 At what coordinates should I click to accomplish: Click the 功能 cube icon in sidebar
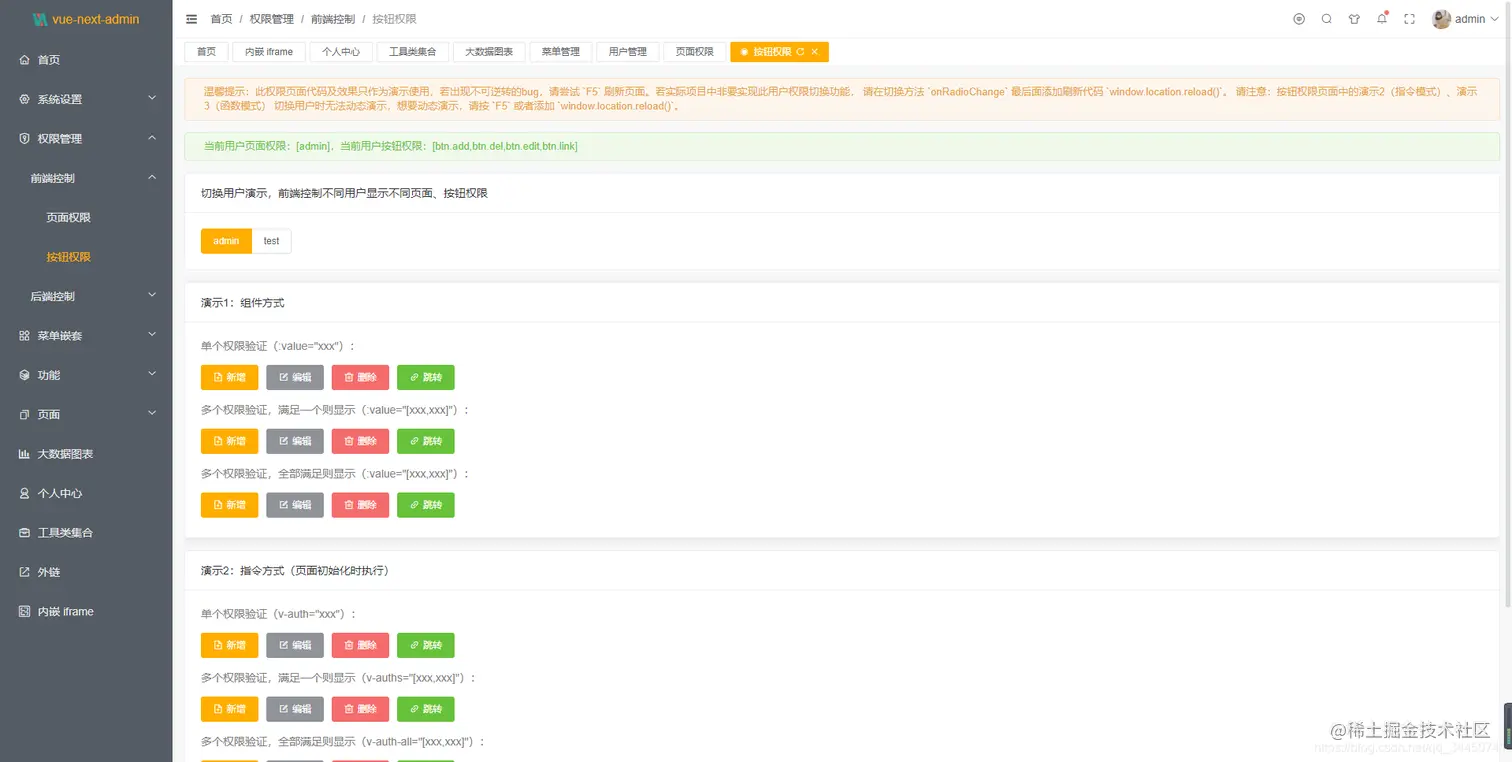[x=25, y=375]
